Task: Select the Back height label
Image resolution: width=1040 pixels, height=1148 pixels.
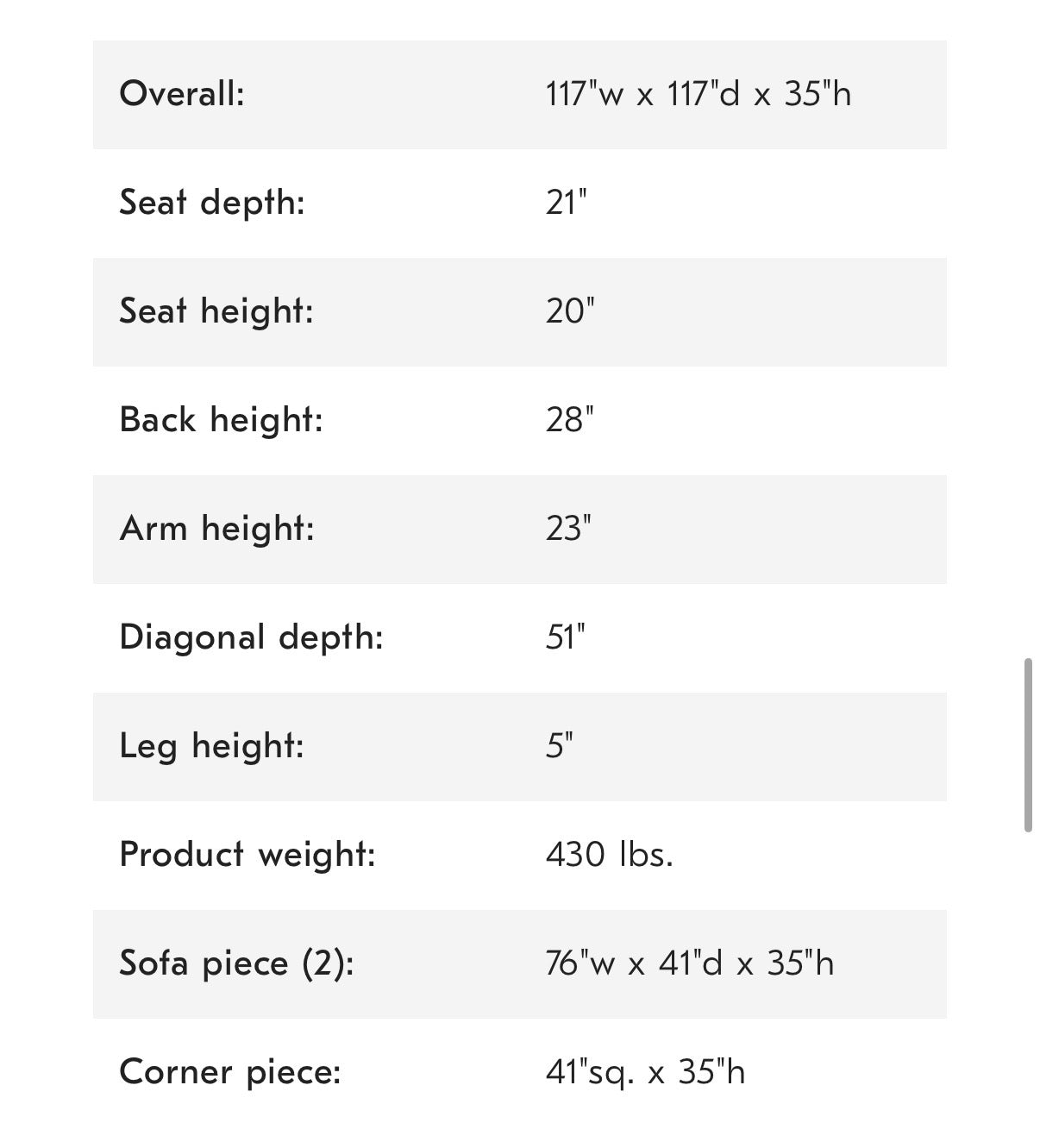Action: pos(221,420)
